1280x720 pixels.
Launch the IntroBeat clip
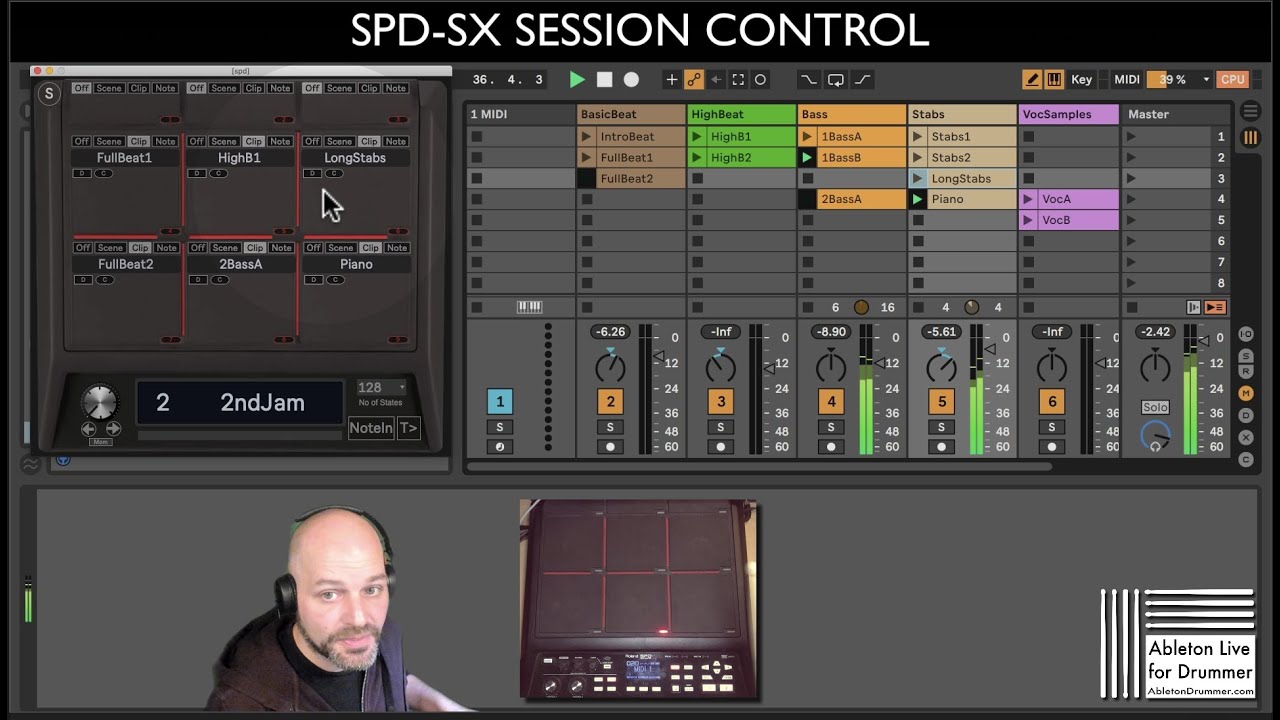coord(586,136)
